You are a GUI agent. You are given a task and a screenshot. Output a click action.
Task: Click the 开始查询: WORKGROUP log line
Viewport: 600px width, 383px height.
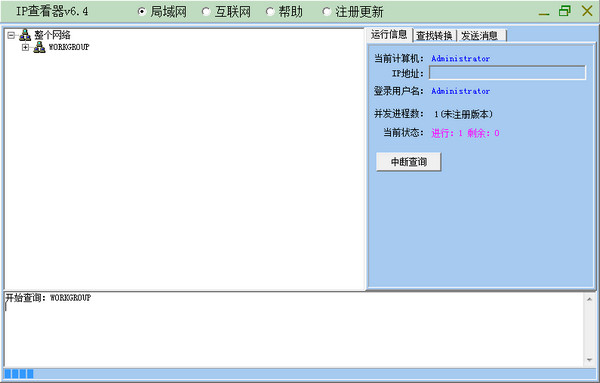point(48,298)
